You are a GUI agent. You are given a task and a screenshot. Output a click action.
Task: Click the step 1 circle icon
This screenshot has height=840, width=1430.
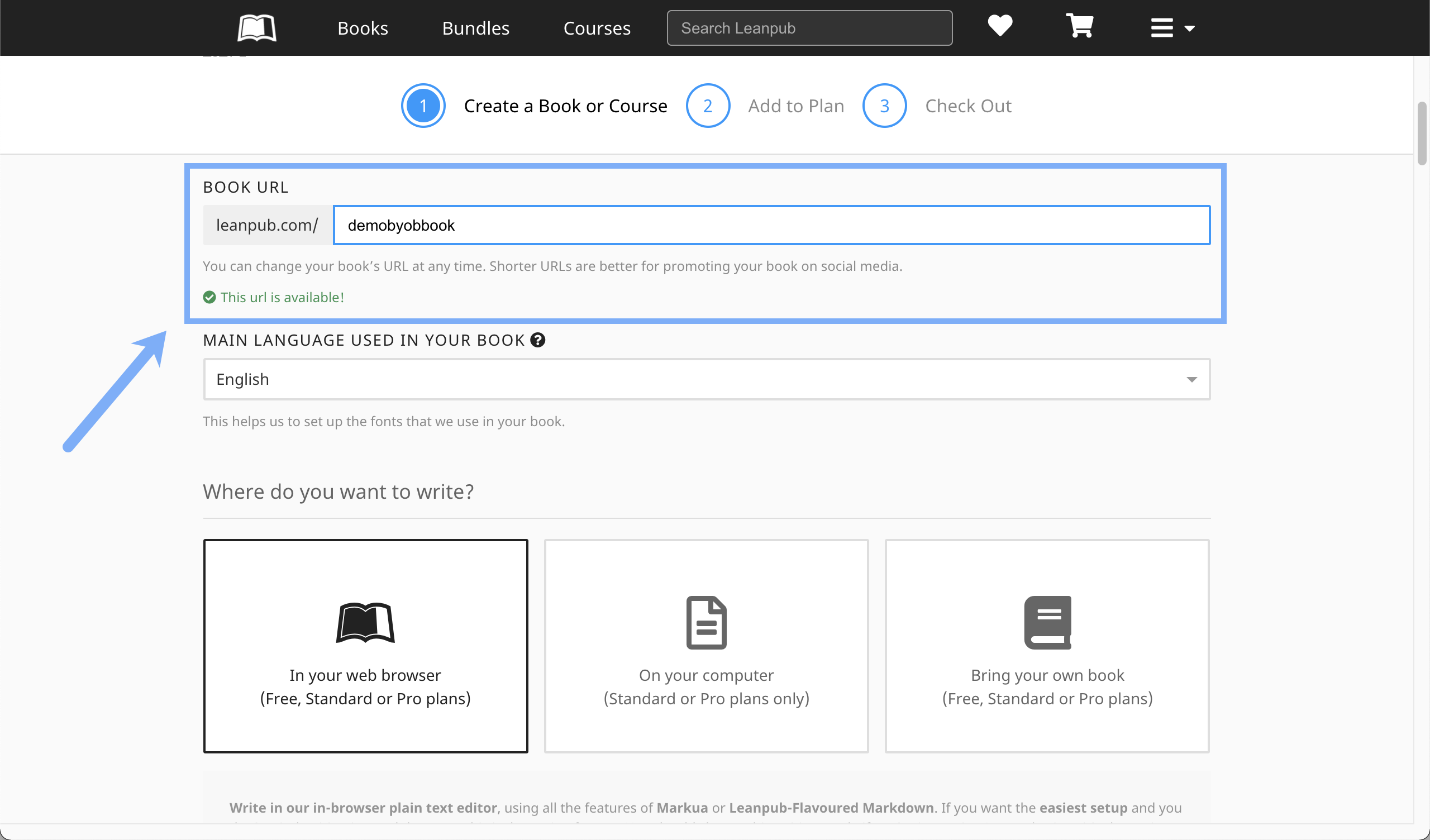click(423, 106)
